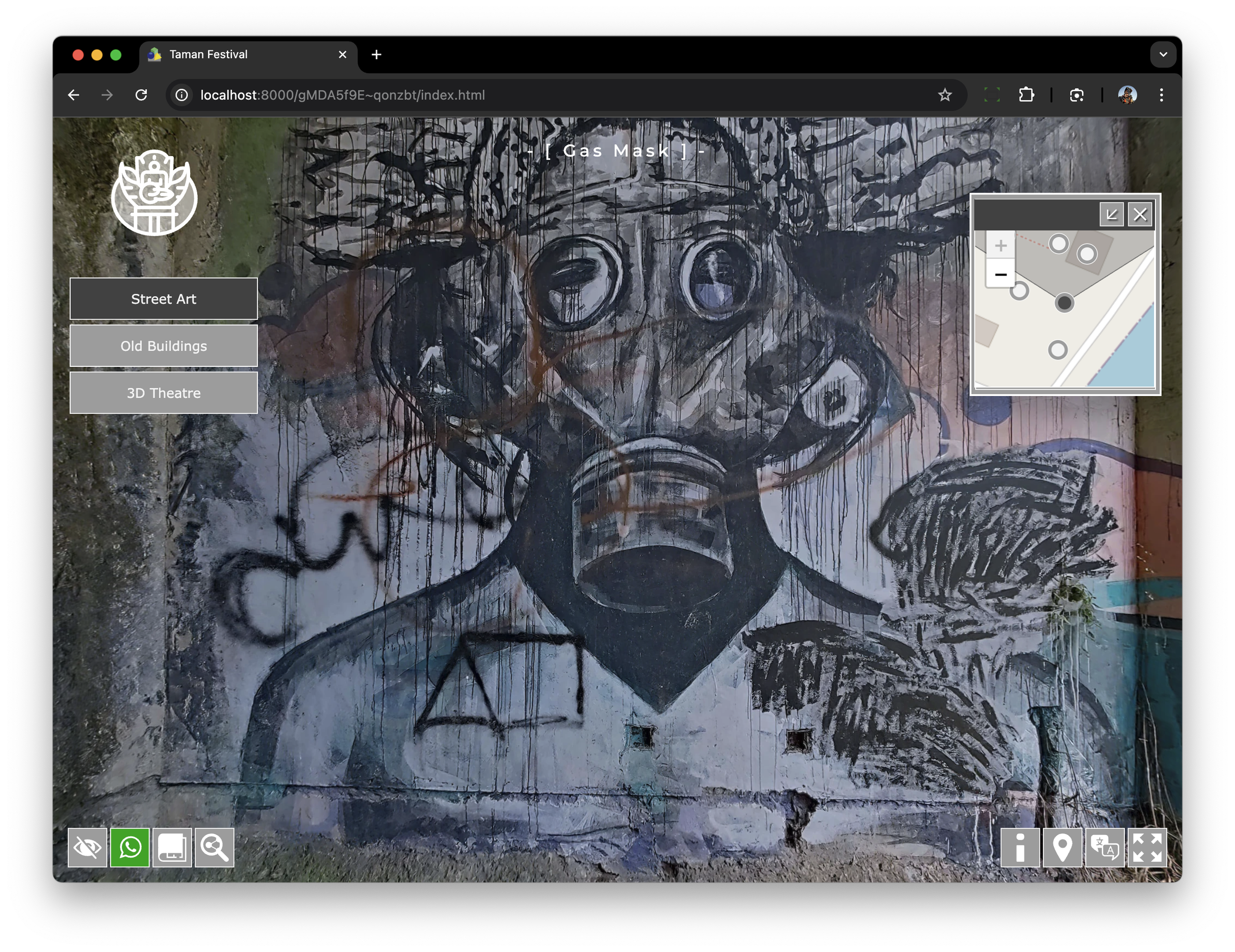Image resolution: width=1235 pixels, height=952 pixels.
Task: Select the active dark map marker
Action: point(1064,303)
